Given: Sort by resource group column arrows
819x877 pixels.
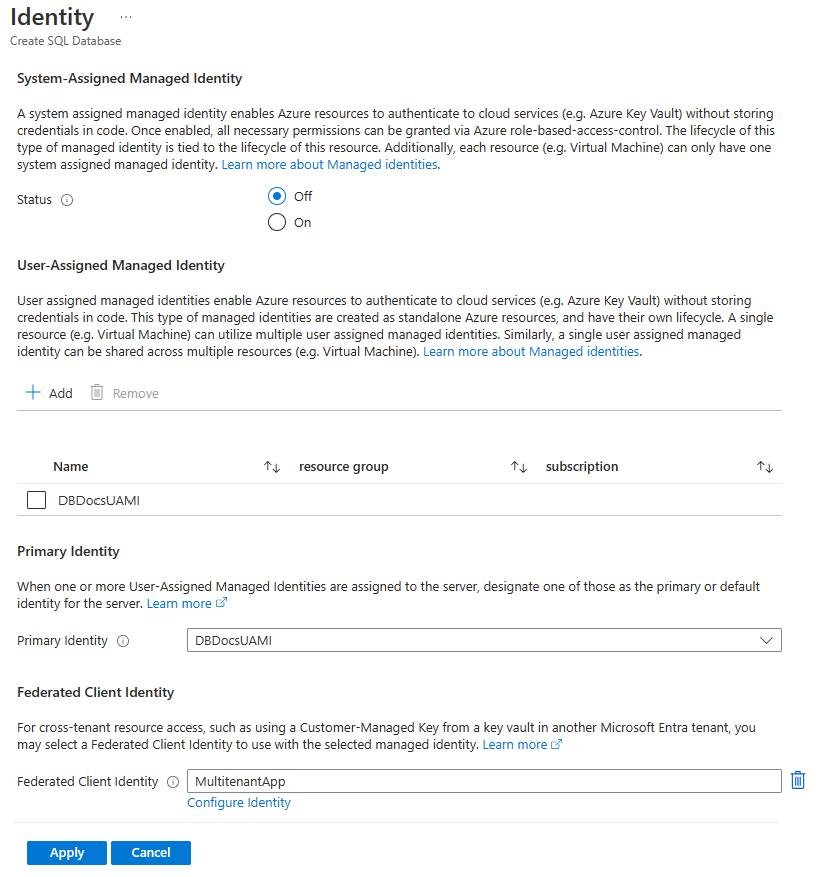Looking at the screenshot, I should point(518,467).
